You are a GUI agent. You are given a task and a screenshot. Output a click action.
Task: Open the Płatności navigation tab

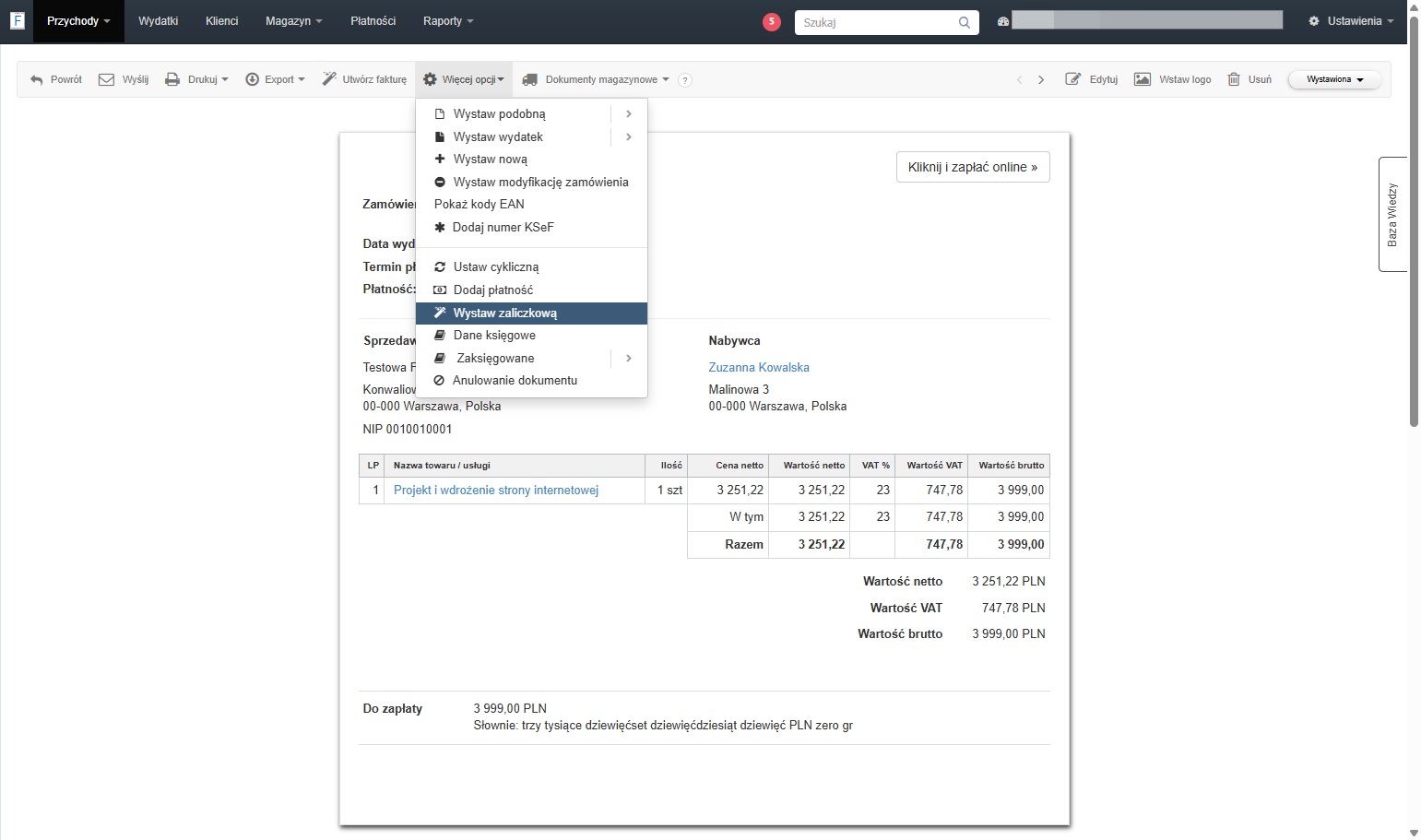pos(373,21)
